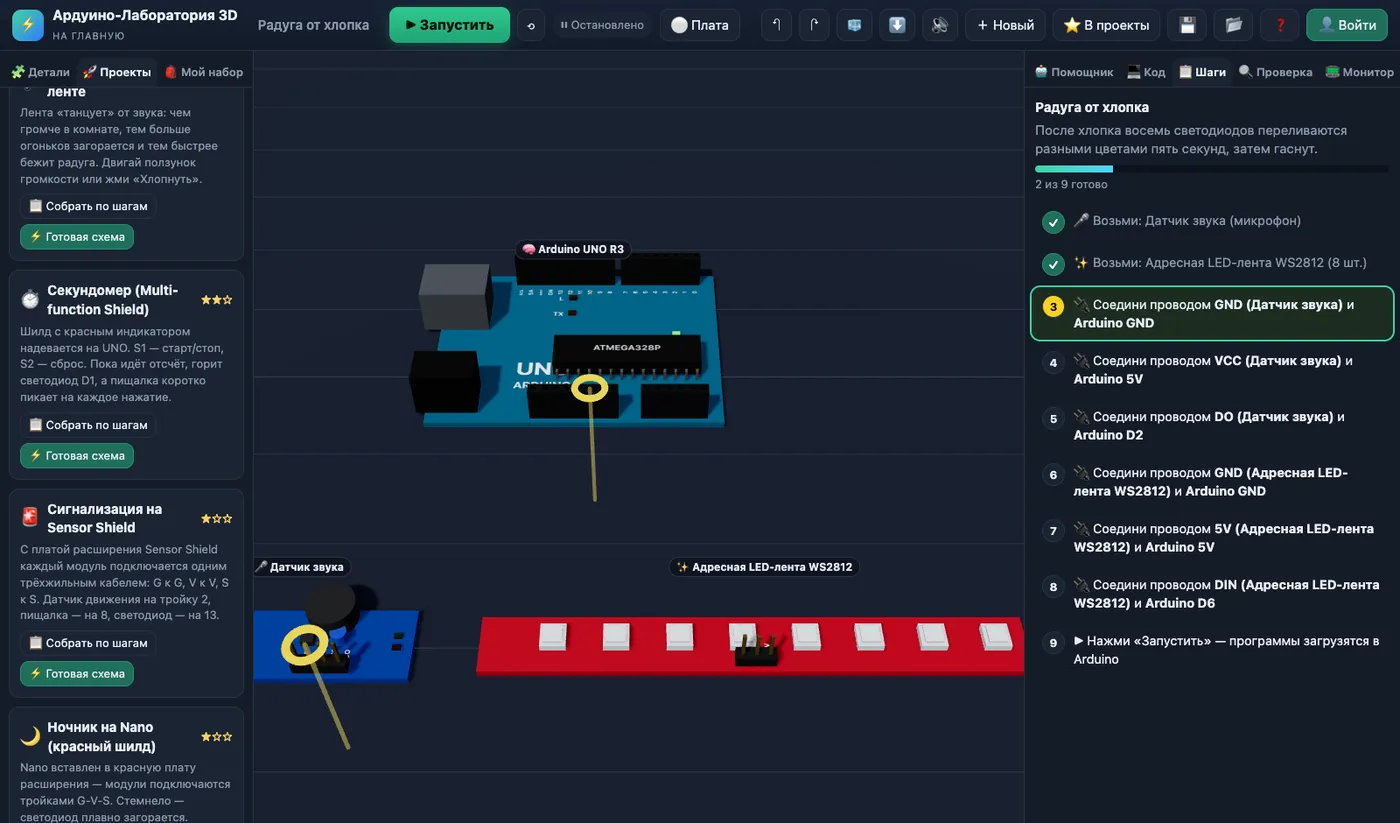This screenshot has height=823, width=1400.
Task: Open help with the red question mark
Action: coord(1280,25)
